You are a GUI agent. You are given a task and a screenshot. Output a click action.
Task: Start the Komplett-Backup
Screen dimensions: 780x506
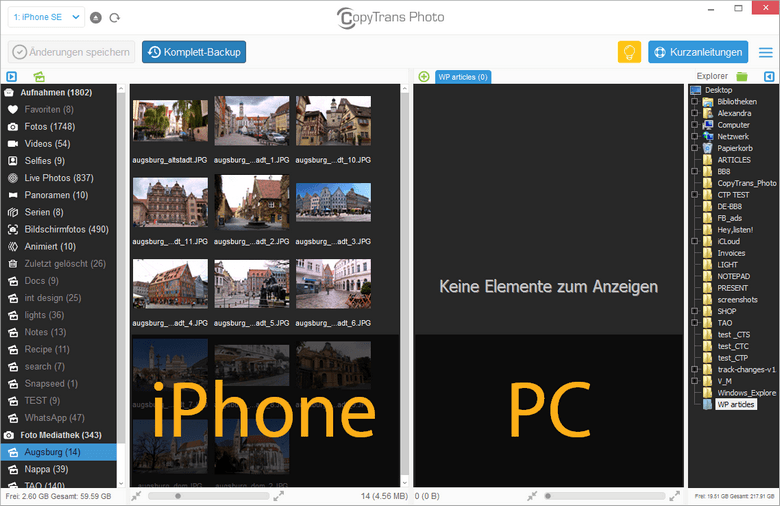(194, 52)
